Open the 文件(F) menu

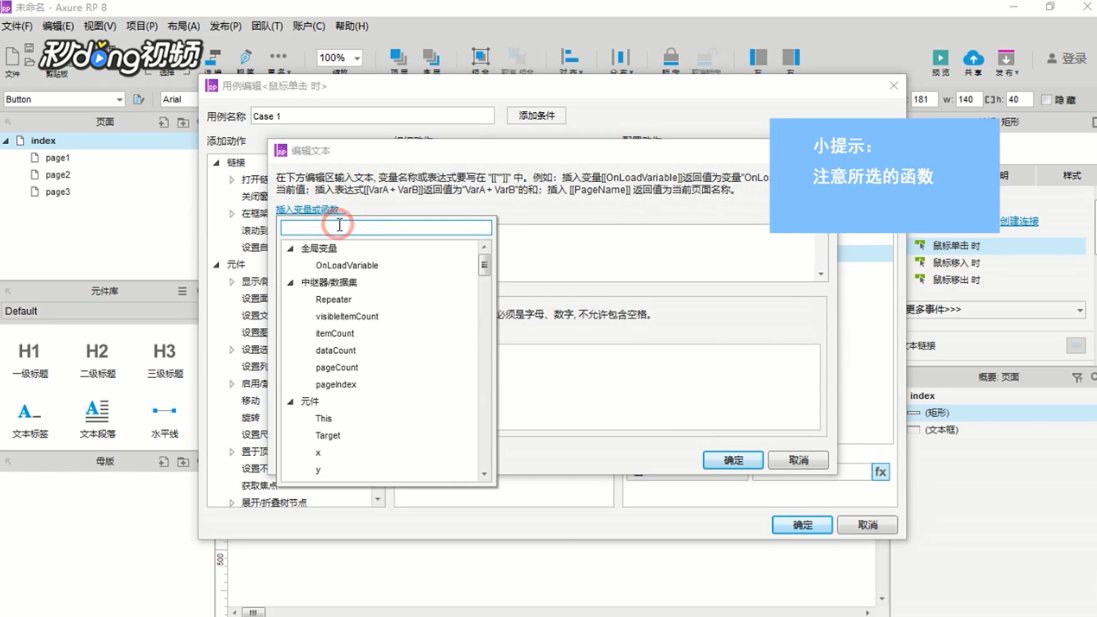coord(17,26)
